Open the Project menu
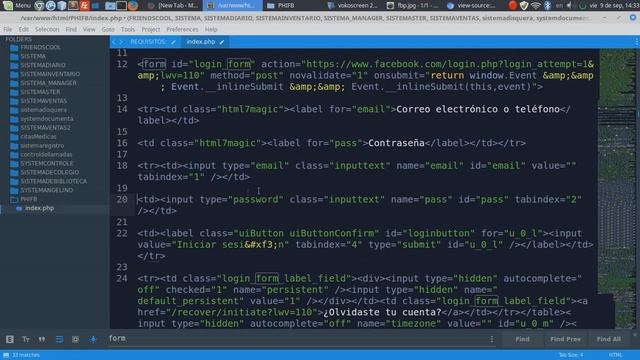 tap(151, 29)
